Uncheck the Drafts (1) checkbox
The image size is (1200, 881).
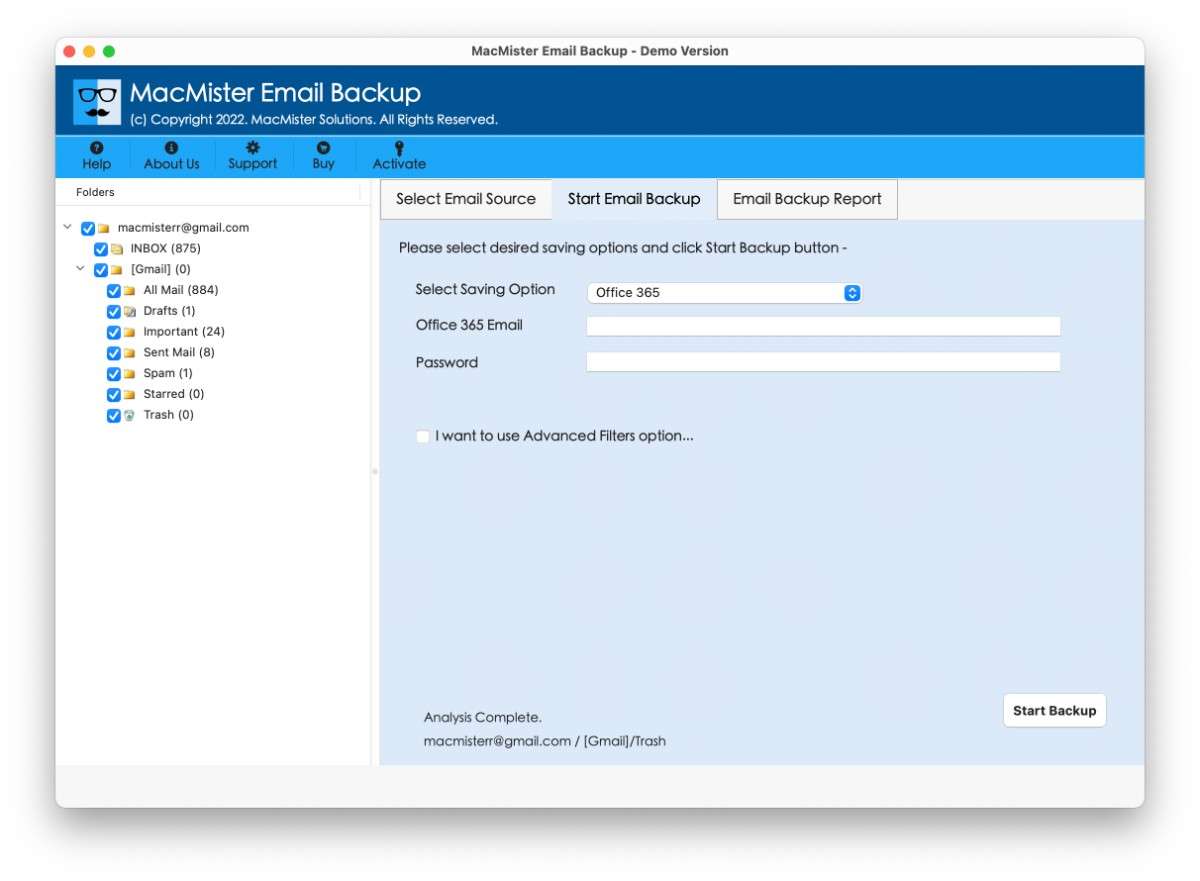[114, 312]
